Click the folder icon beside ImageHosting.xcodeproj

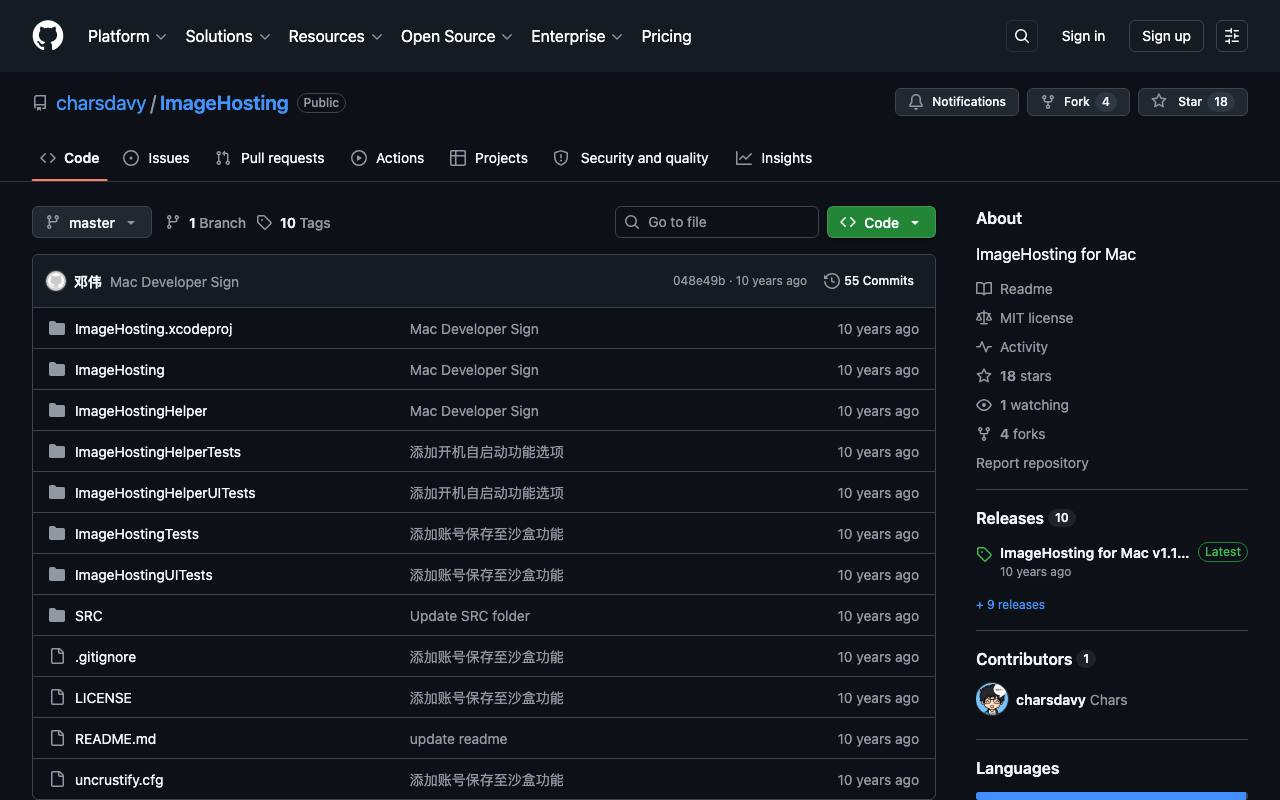click(57, 329)
